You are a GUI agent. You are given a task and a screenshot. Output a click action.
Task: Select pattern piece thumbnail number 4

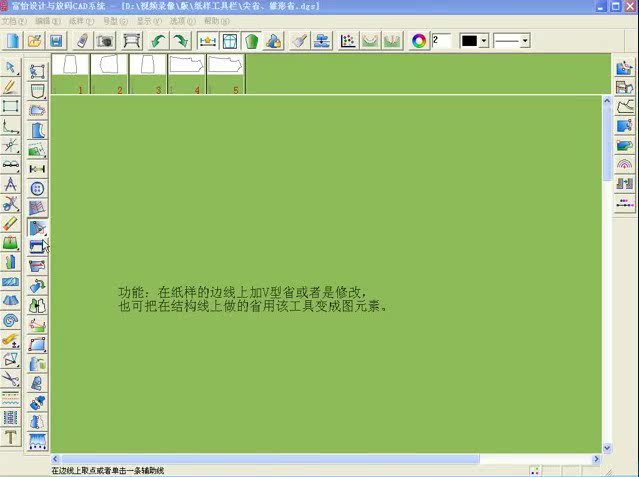186,74
